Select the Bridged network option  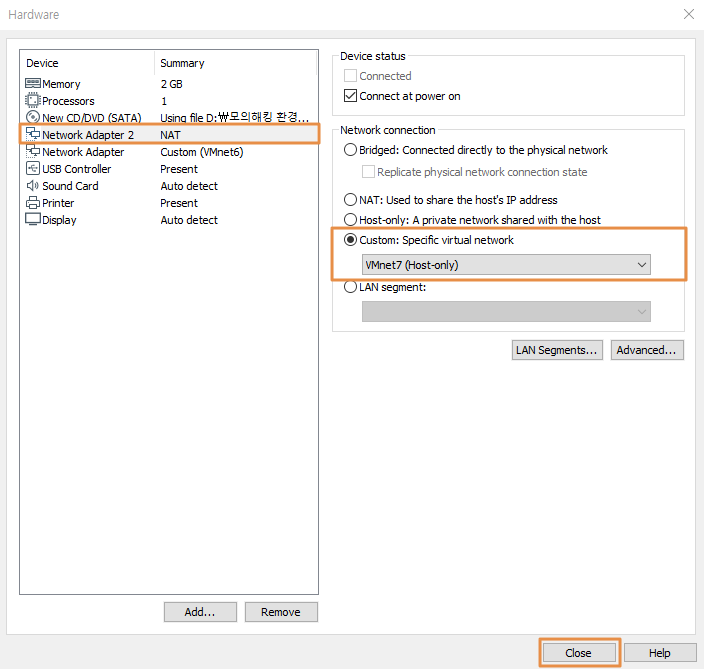pyautogui.click(x=350, y=150)
